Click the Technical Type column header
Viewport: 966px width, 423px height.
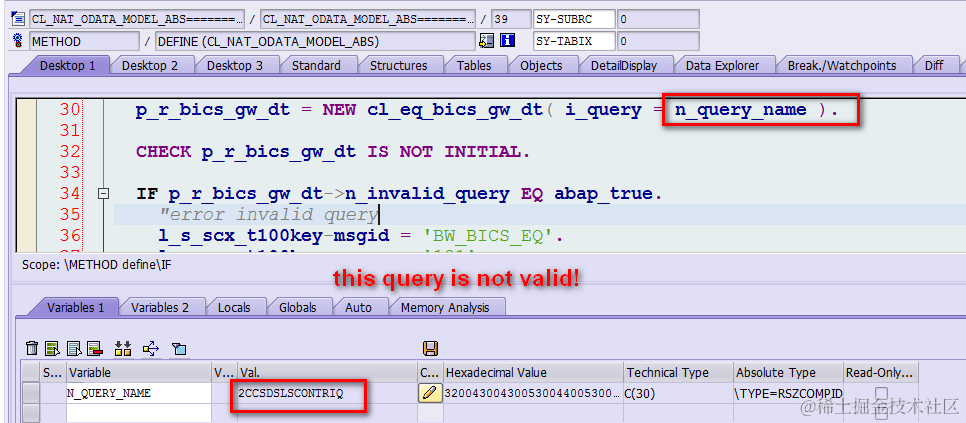tap(679, 373)
